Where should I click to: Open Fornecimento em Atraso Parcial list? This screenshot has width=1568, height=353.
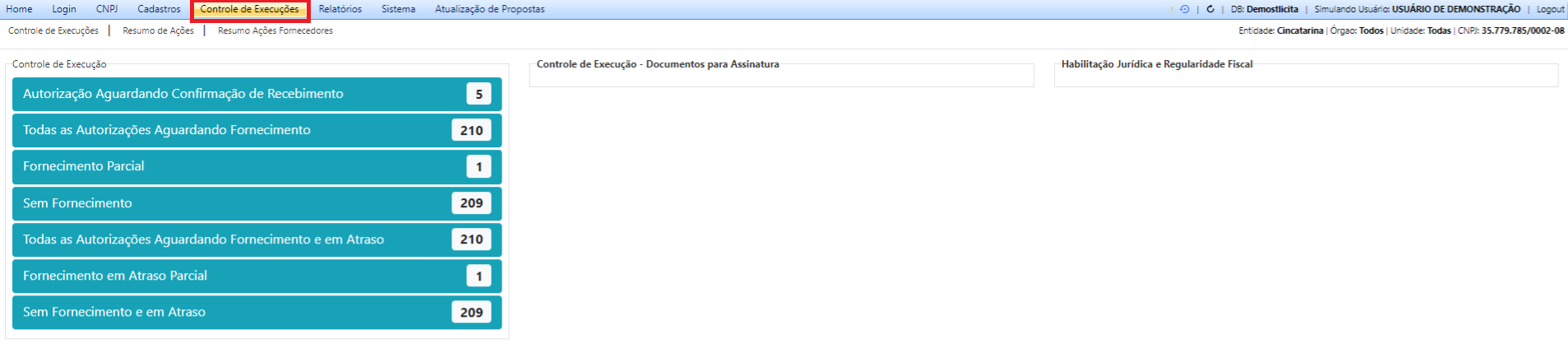pyautogui.click(x=257, y=276)
